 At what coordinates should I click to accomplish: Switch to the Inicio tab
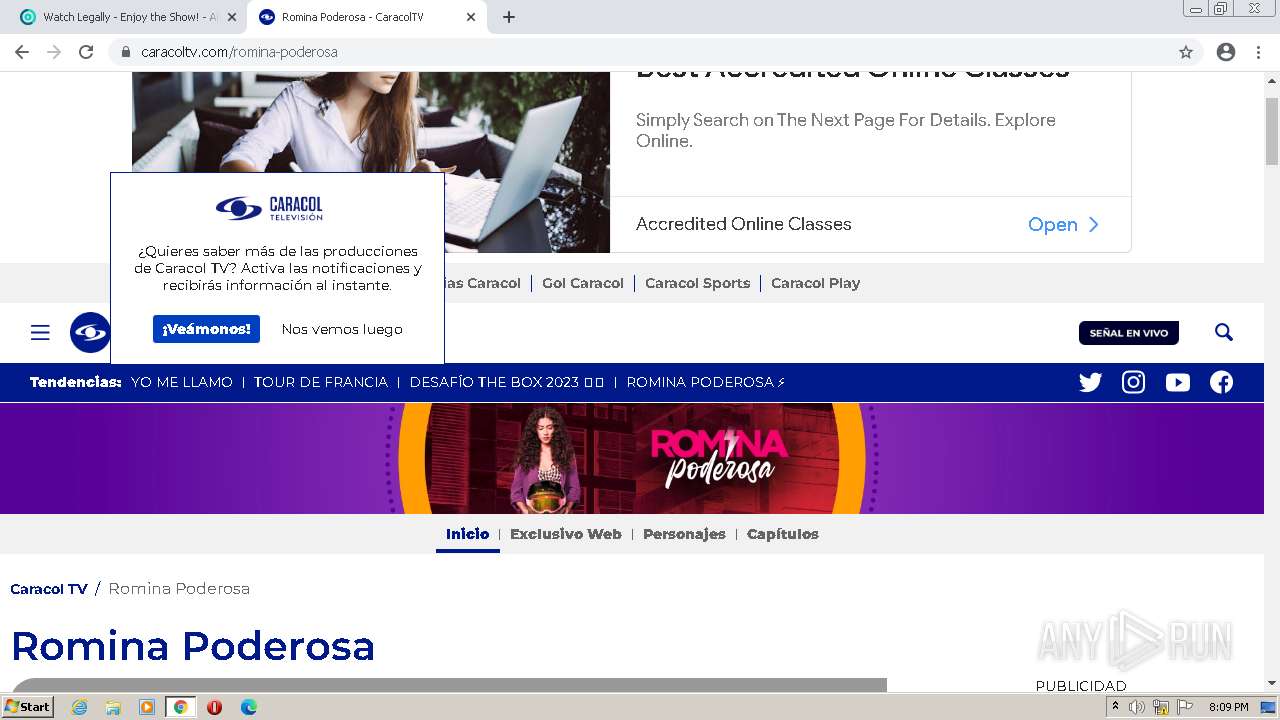click(x=467, y=534)
